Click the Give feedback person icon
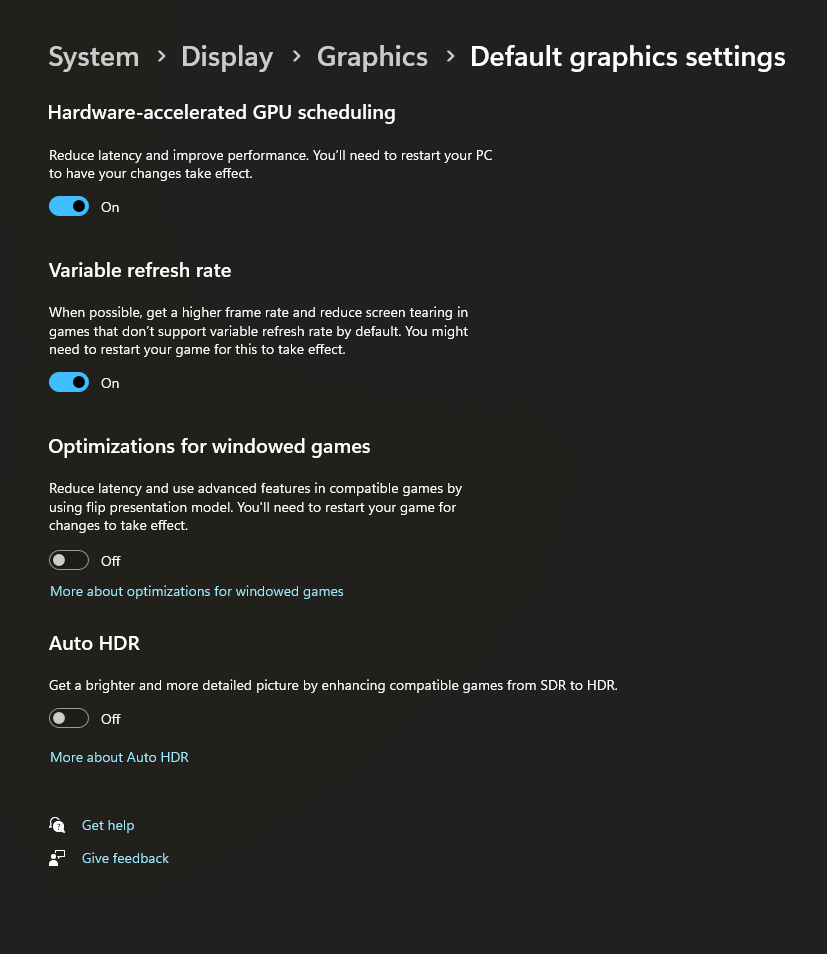827x954 pixels. point(57,858)
